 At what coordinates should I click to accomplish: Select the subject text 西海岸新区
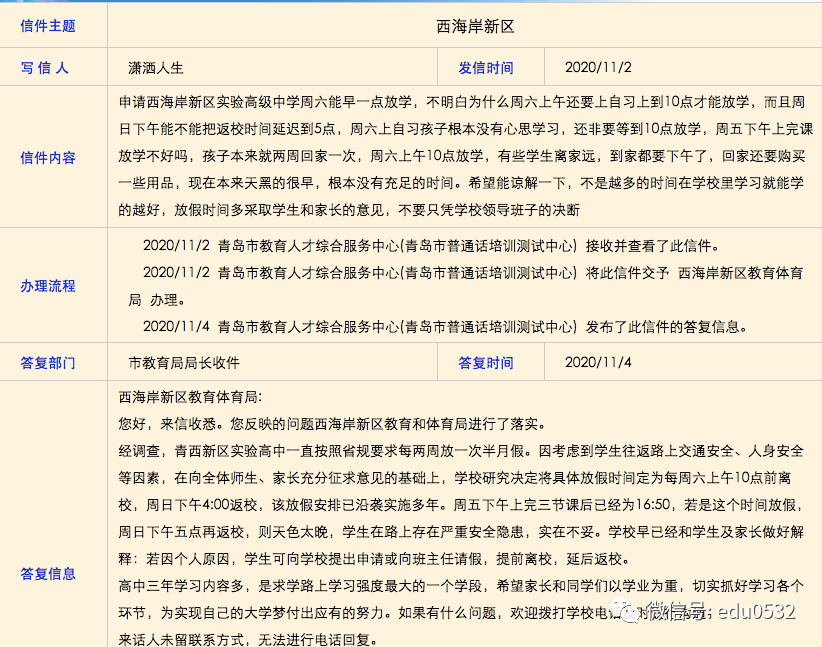pos(475,26)
